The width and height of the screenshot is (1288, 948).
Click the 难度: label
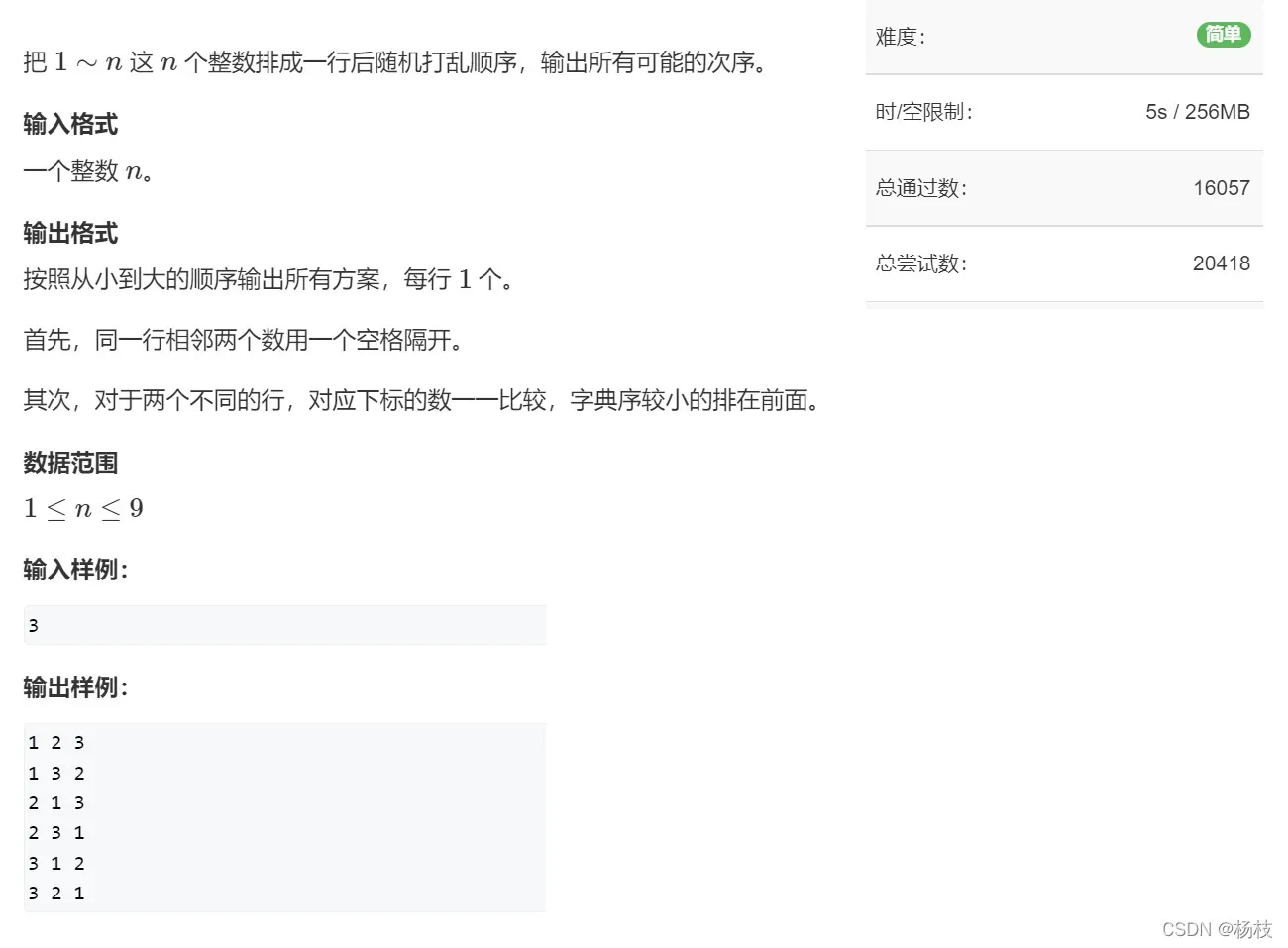pyautogui.click(x=901, y=37)
